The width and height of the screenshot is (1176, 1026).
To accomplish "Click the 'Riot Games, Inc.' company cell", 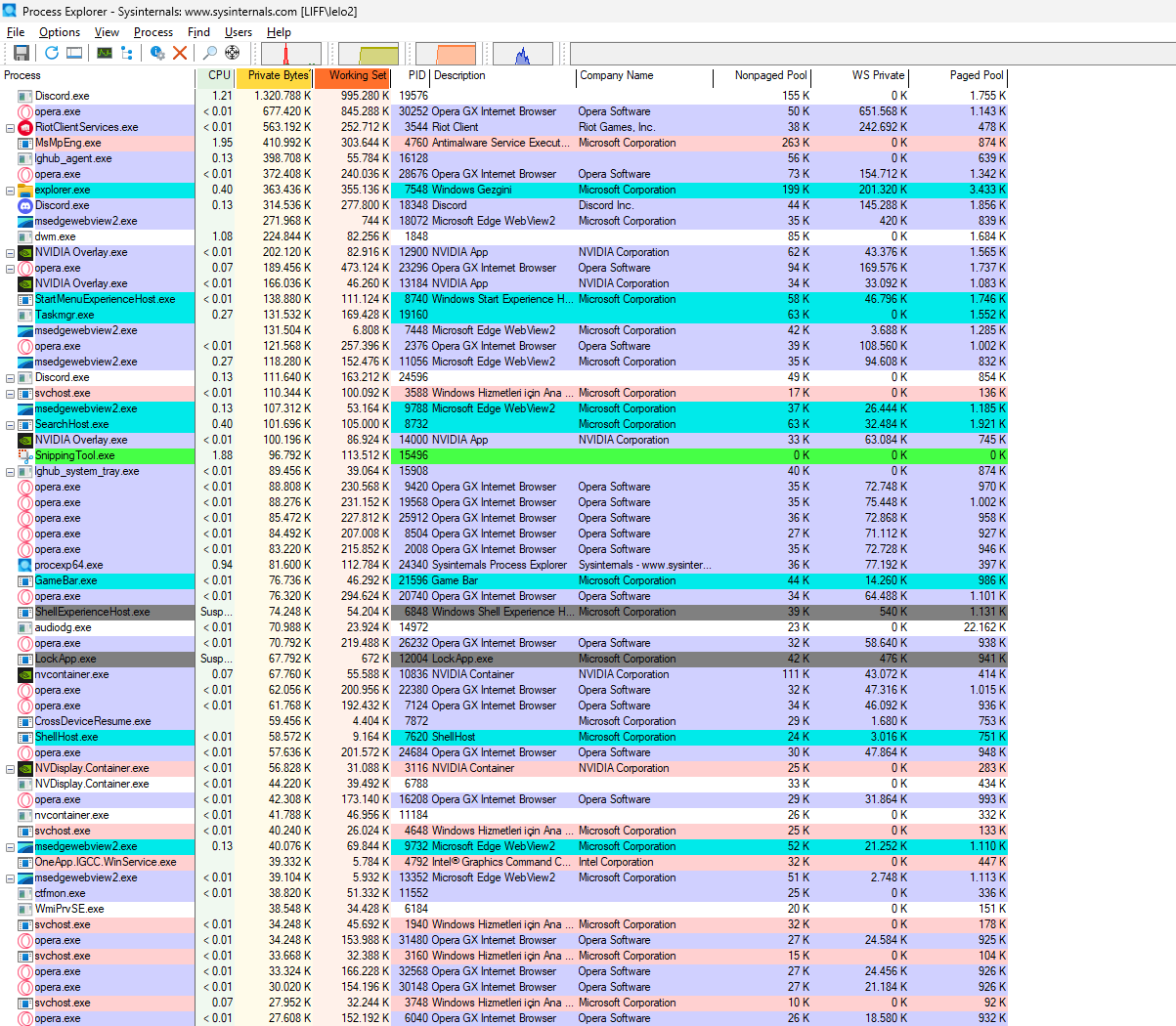I will (x=617, y=127).
